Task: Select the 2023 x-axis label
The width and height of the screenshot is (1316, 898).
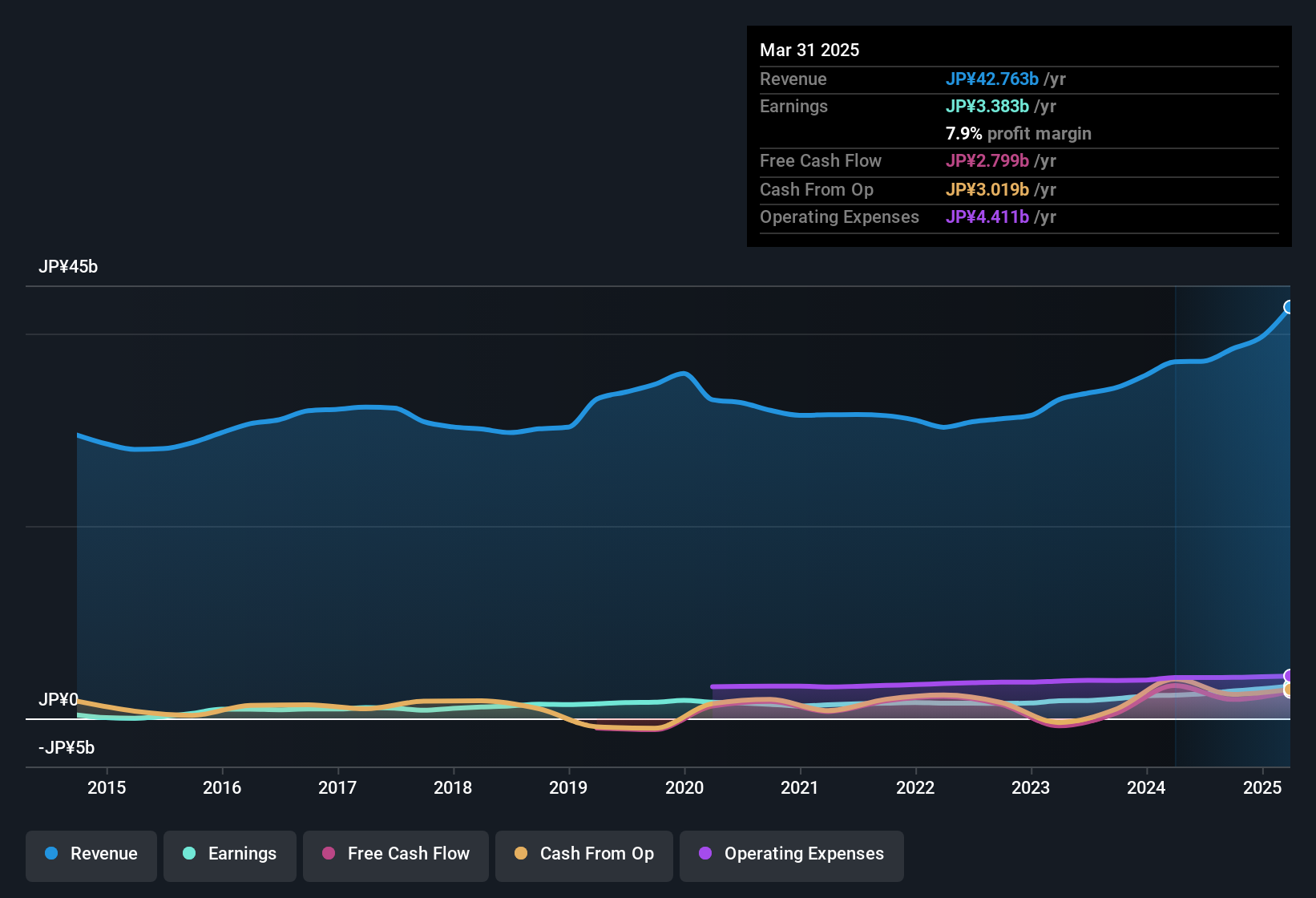Action: 1031,787
